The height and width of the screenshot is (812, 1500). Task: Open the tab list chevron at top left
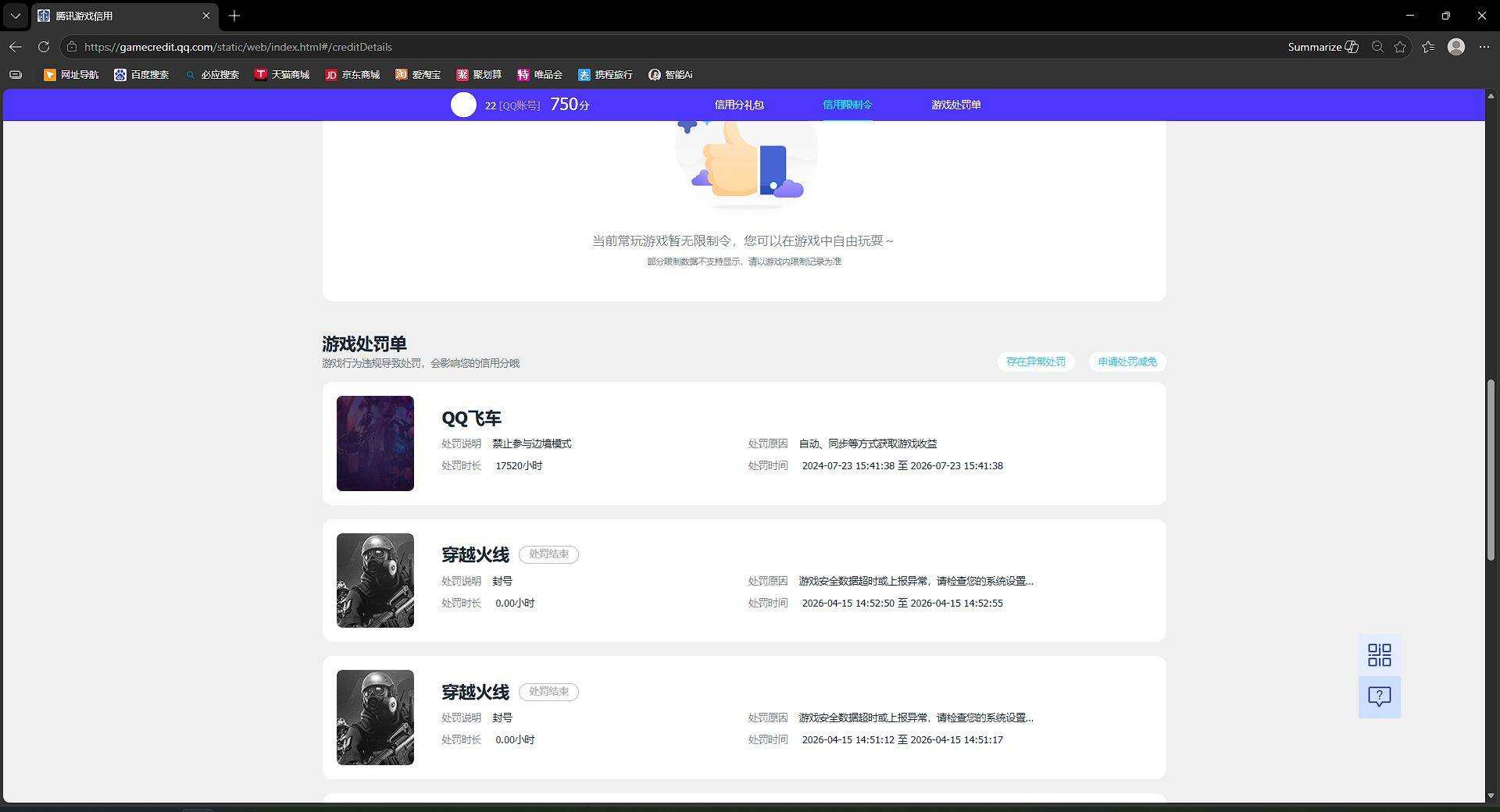[x=16, y=16]
